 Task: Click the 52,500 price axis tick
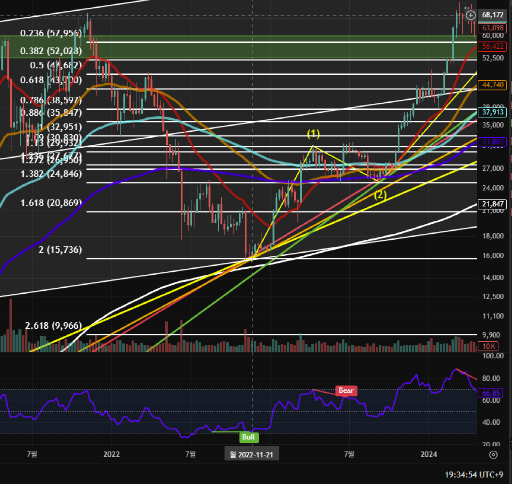493,58
